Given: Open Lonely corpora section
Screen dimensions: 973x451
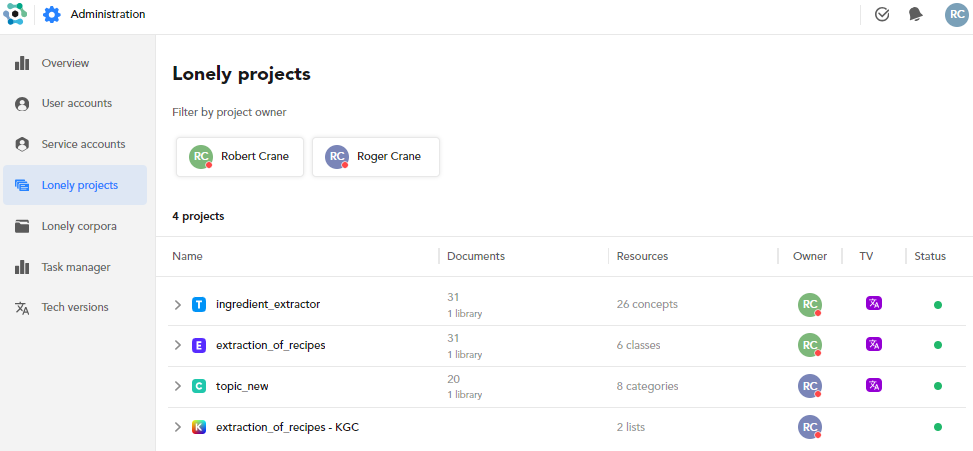Looking at the screenshot, I should point(79,226).
